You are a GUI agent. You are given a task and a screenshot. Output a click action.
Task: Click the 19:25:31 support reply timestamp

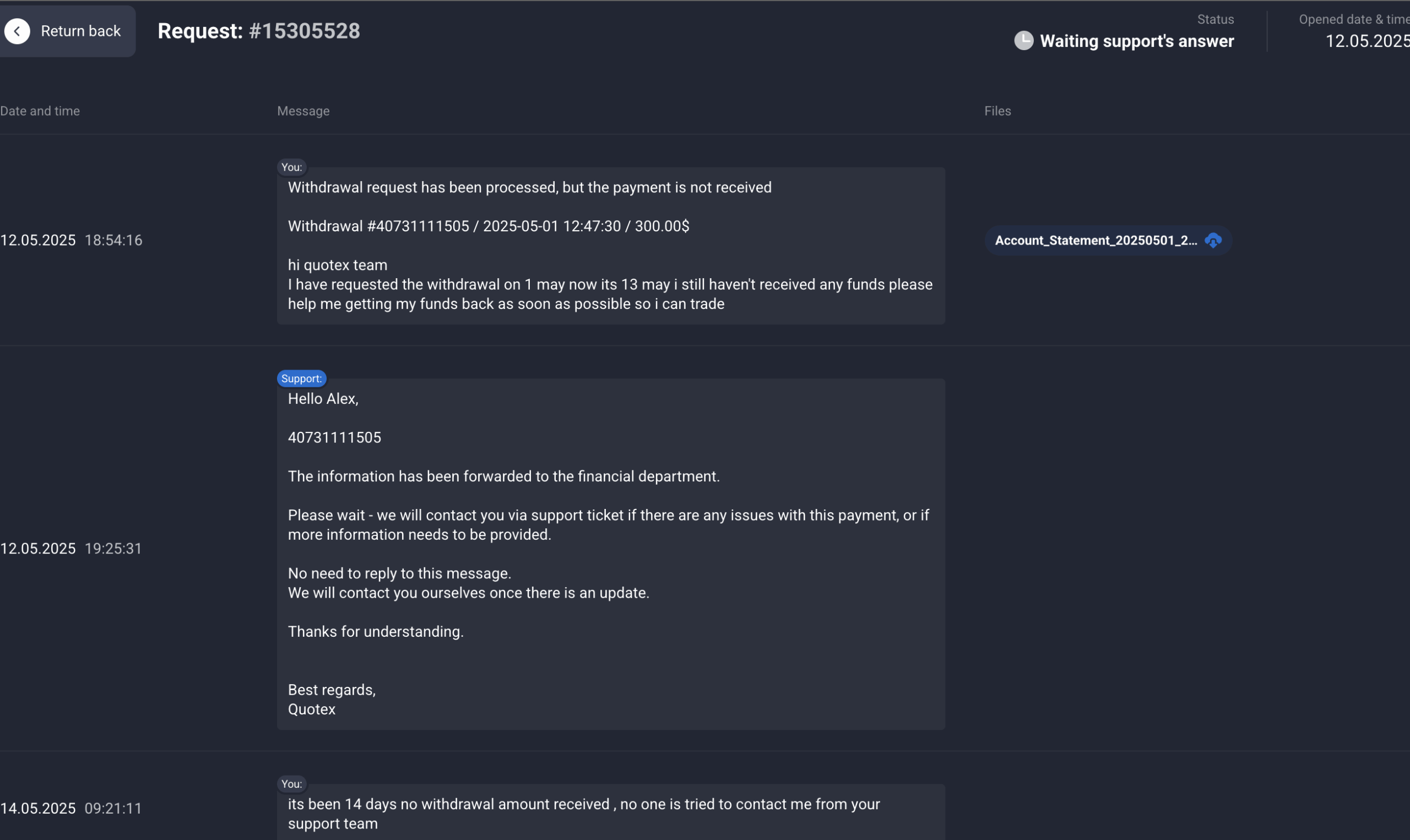tap(113, 549)
